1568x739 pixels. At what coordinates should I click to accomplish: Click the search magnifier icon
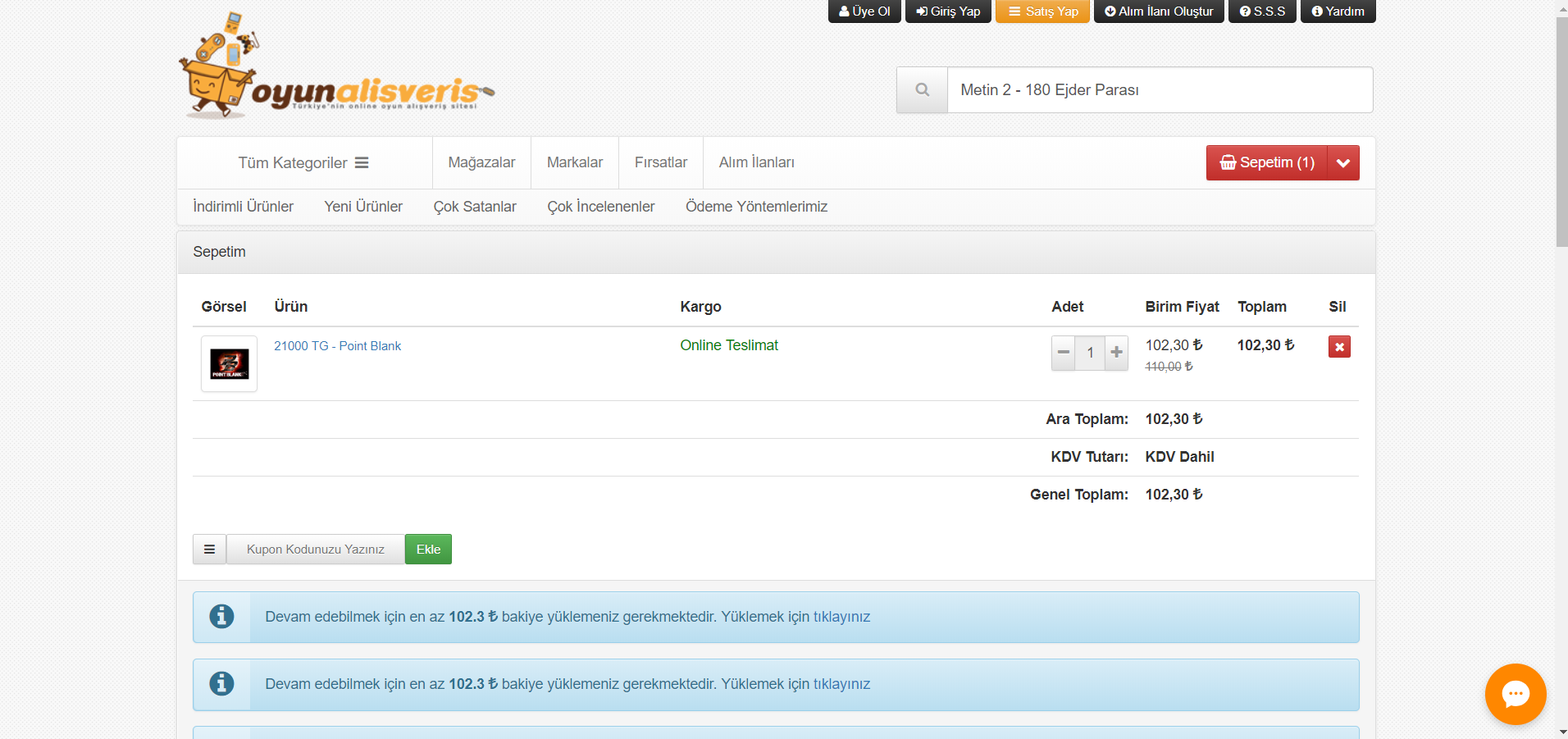coord(922,89)
